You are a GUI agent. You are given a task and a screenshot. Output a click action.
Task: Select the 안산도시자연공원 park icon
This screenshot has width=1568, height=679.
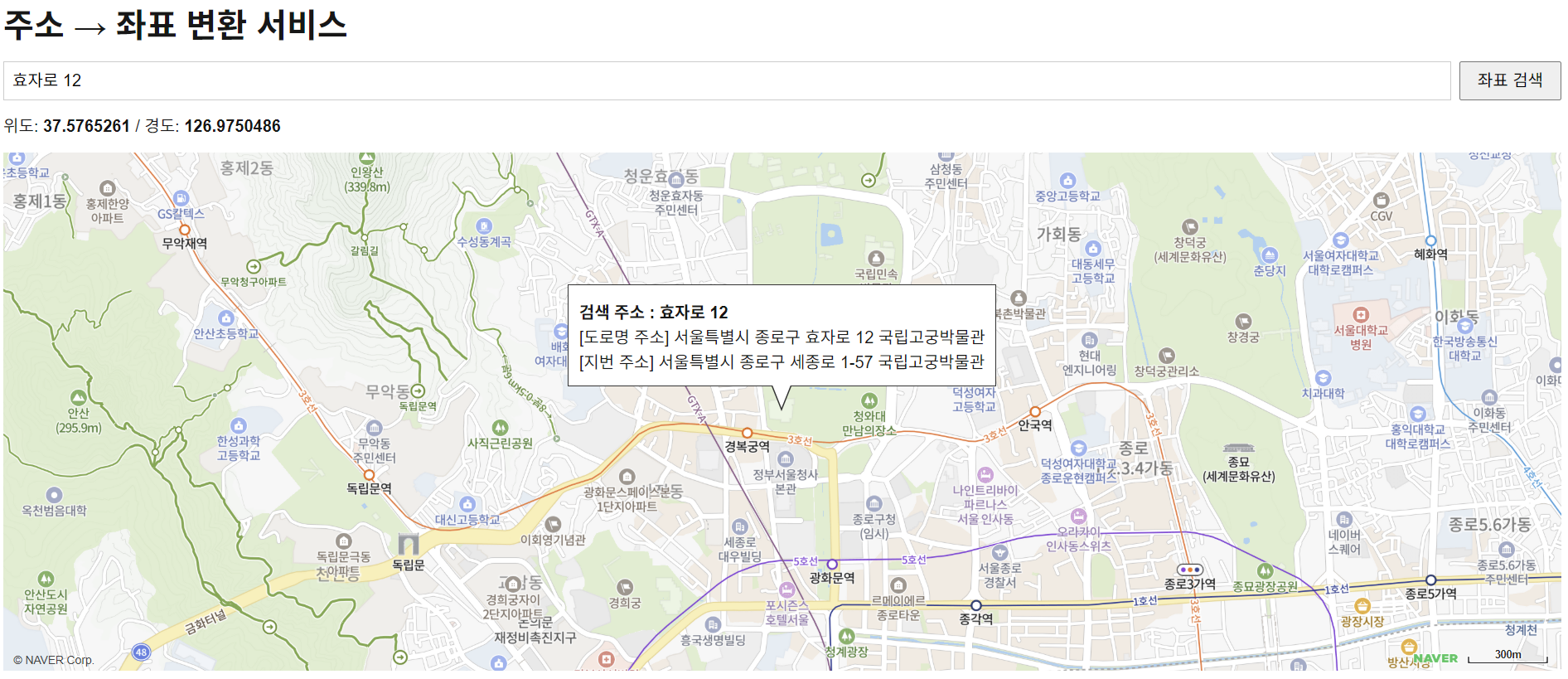(x=46, y=579)
